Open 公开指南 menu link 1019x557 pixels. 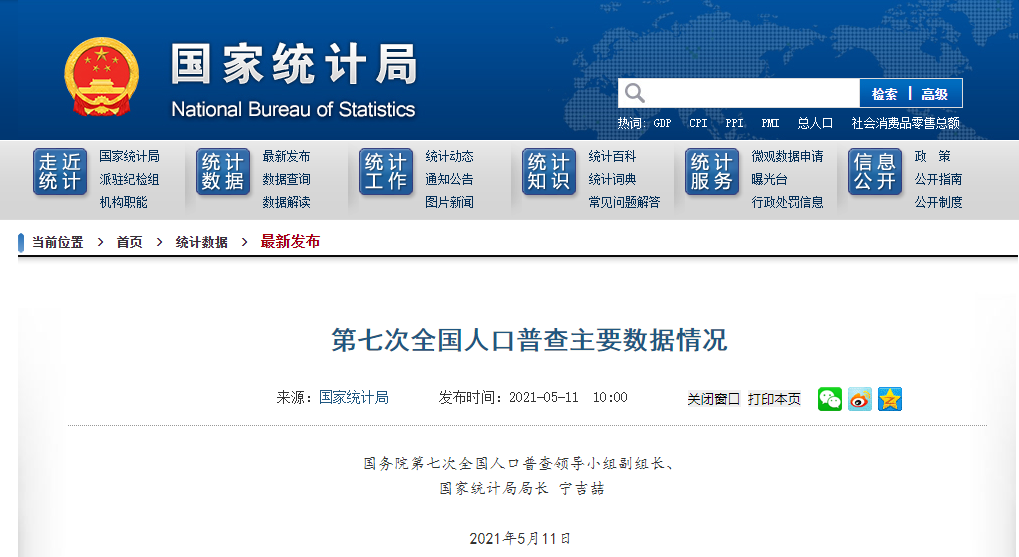point(938,179)
